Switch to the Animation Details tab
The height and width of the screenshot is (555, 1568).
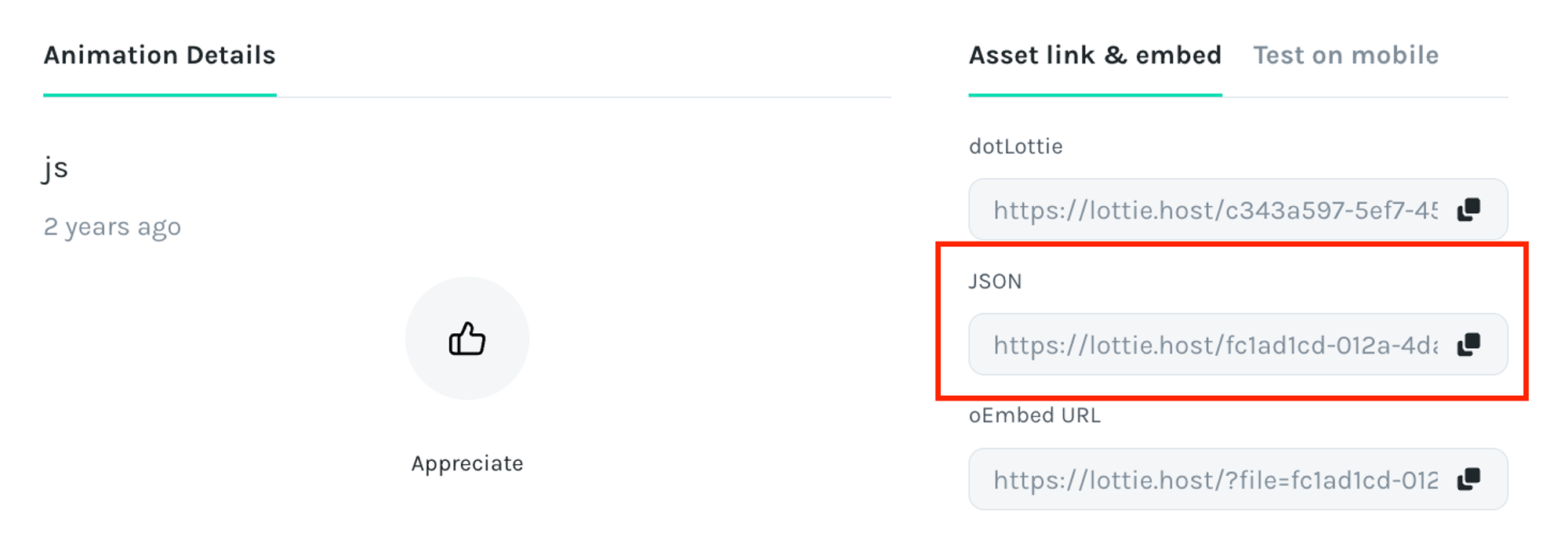click(160, 56)
